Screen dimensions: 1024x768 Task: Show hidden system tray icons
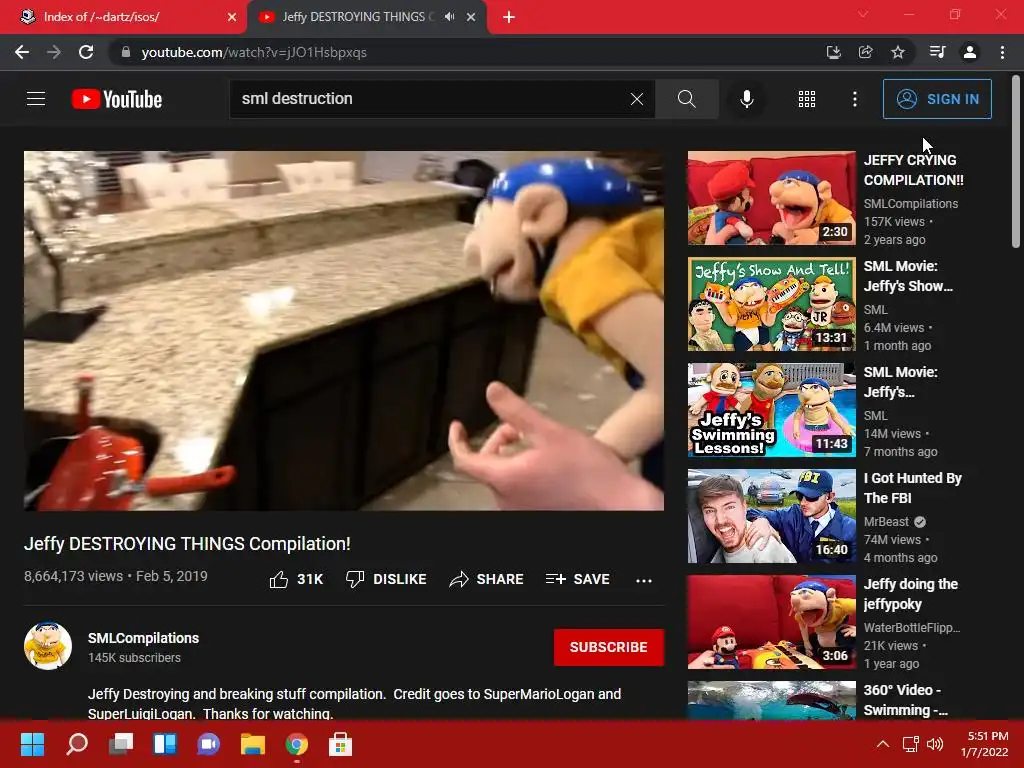point(883,744)
